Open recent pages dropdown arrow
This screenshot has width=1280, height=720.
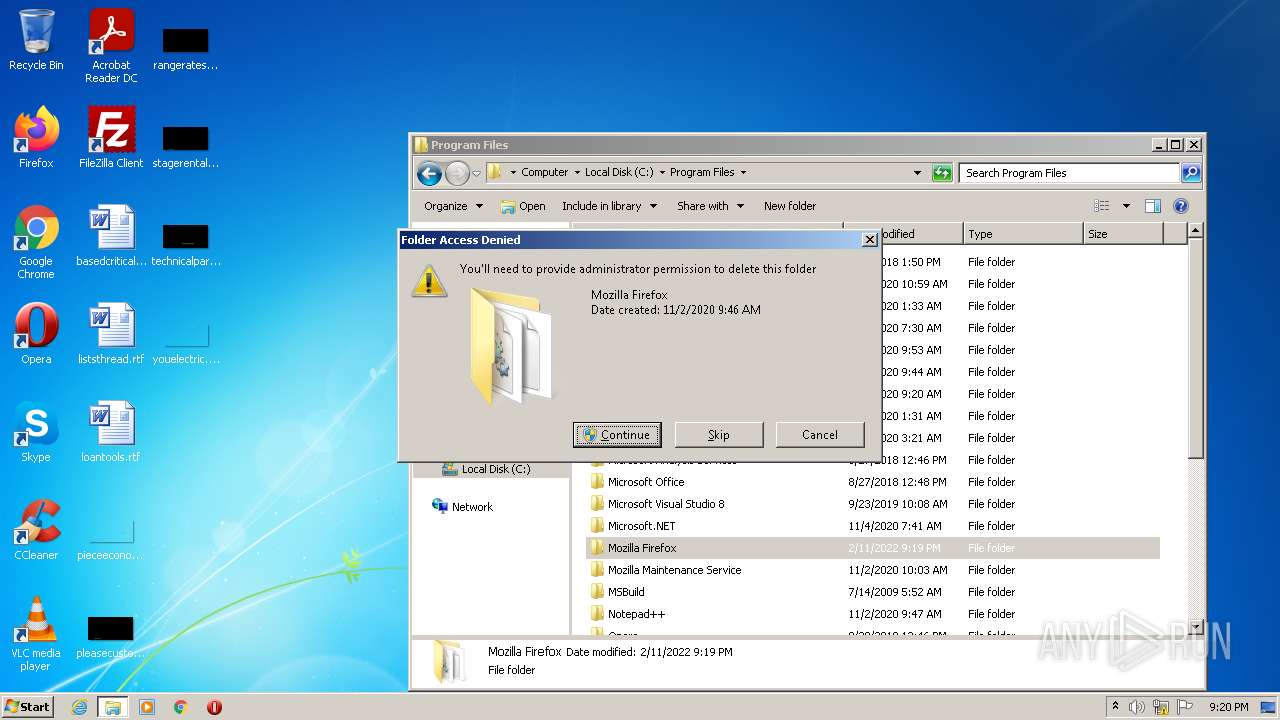(x=476, y=173)
